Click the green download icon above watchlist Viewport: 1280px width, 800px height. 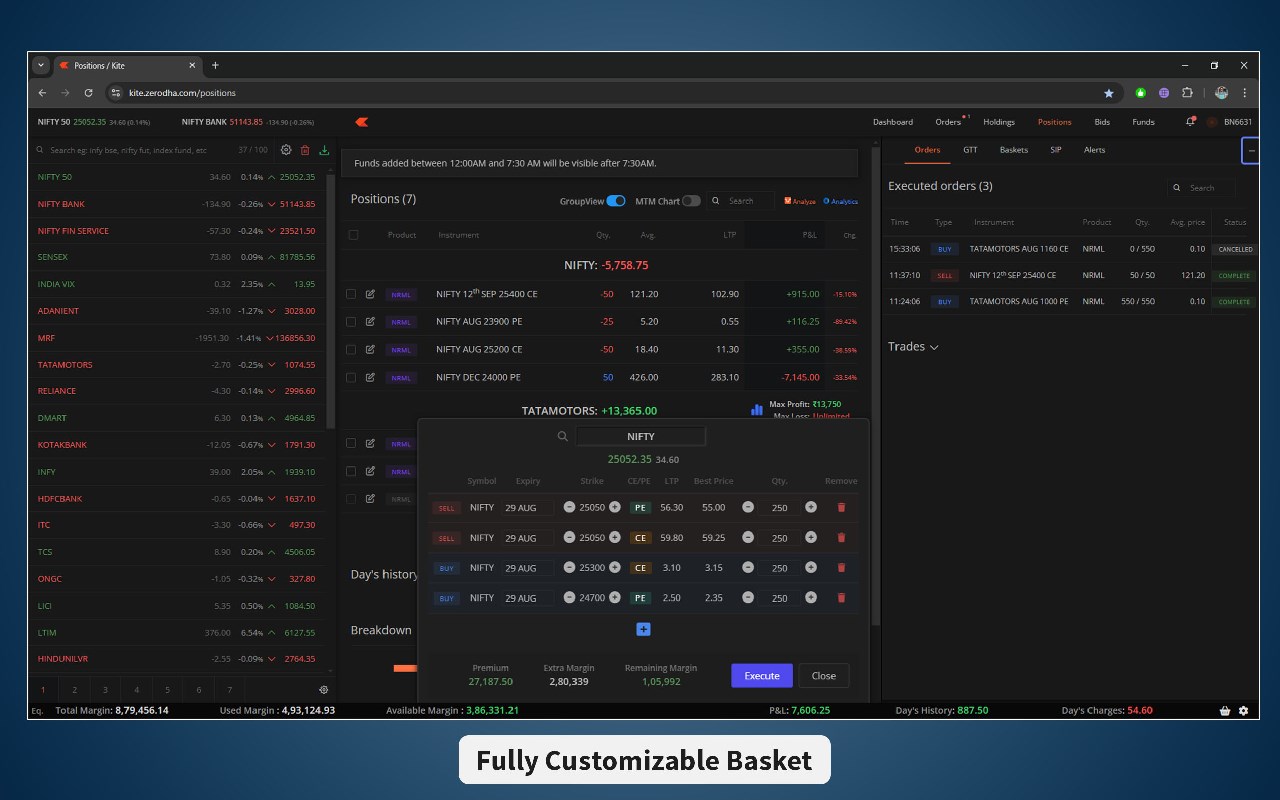click(324, 150)
